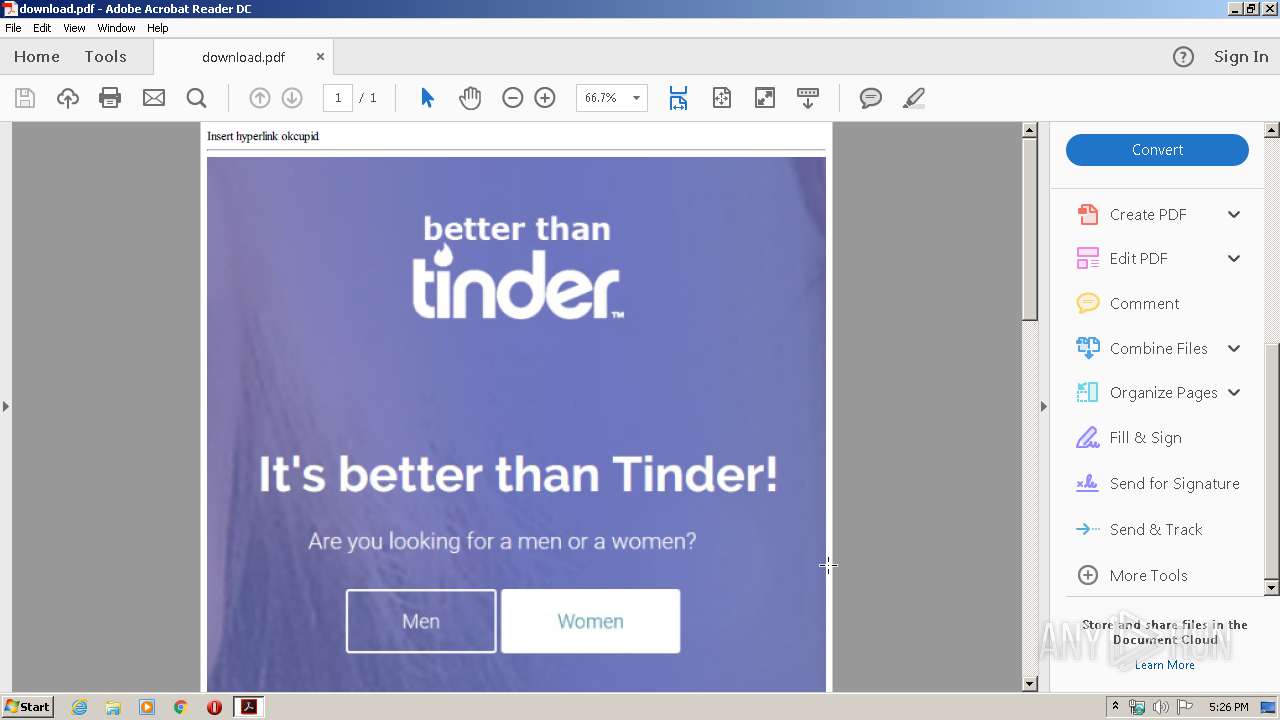Click the Save file icon
The width and height of the screenshot is (1280, 720).
coord(25,98)
